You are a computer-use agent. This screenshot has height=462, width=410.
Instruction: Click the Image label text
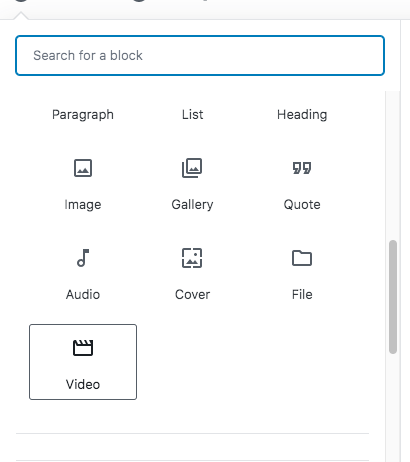pos(83,205)
